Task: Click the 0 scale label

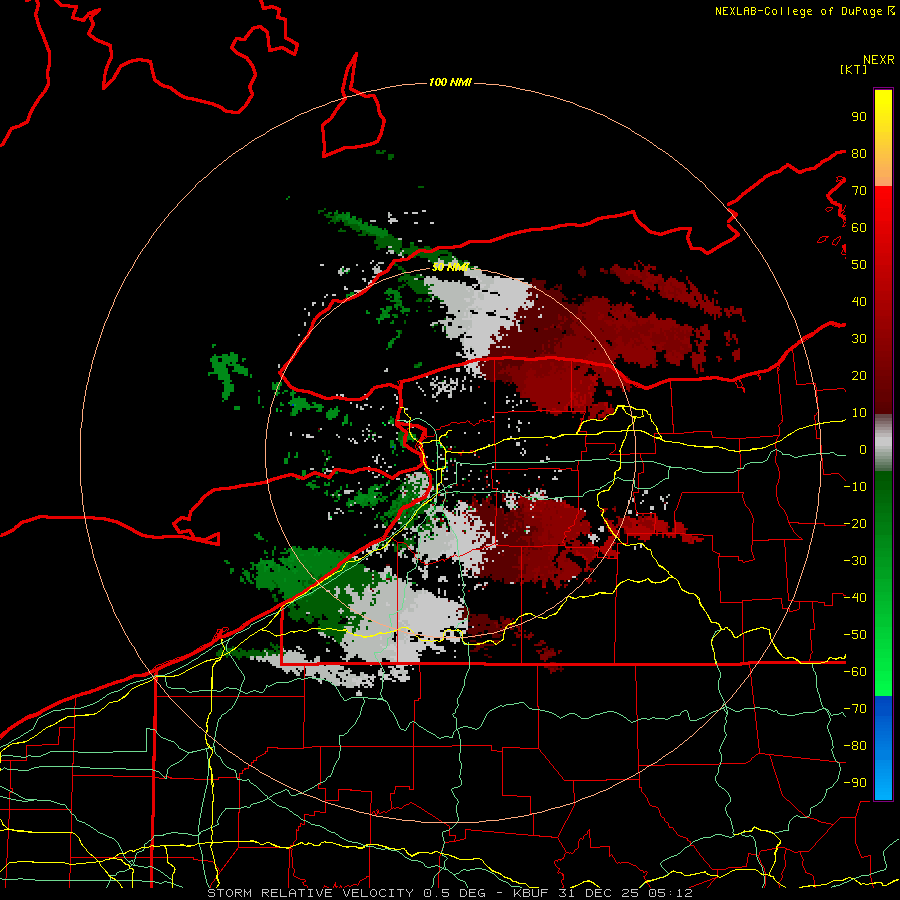Action: click(x=863, y=450)
